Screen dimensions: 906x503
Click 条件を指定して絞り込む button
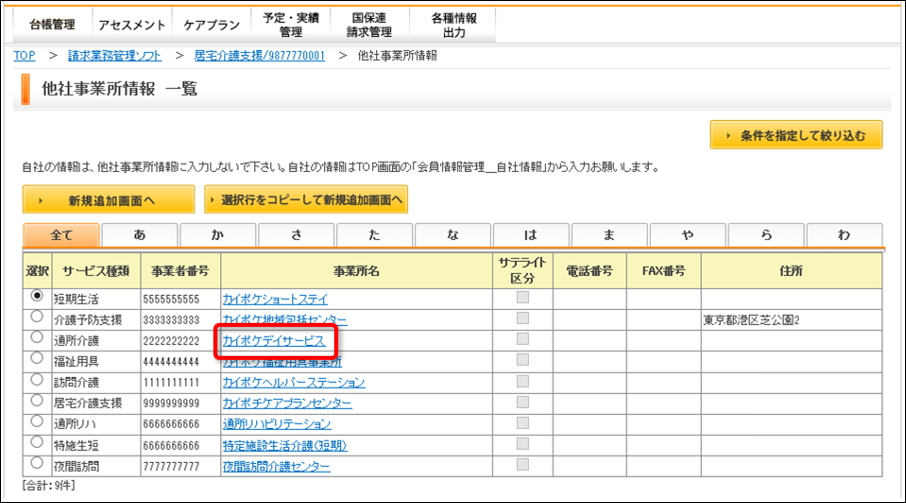796,135
